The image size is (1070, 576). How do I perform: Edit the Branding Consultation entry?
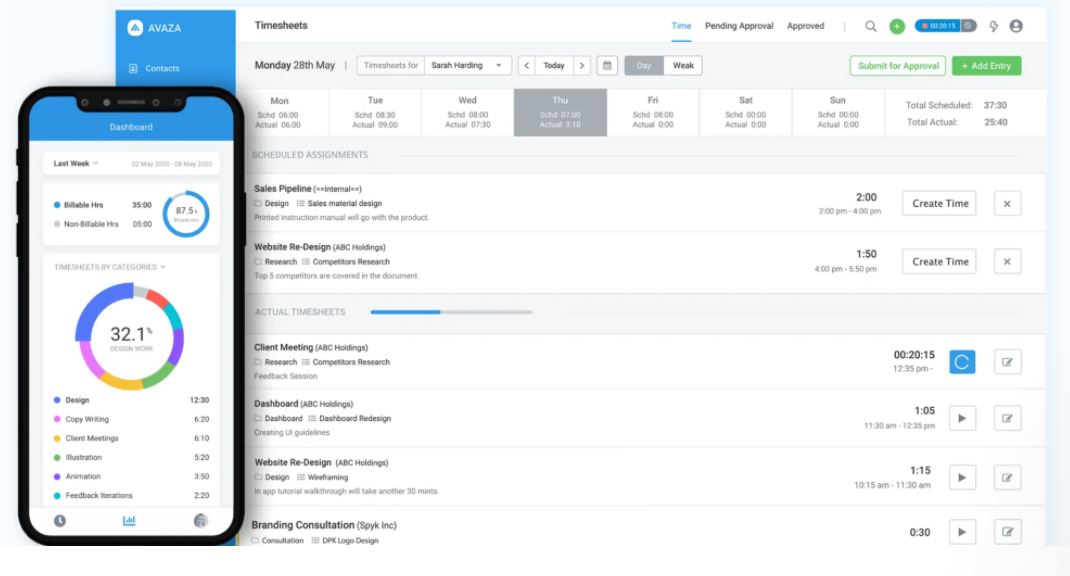1007,532
